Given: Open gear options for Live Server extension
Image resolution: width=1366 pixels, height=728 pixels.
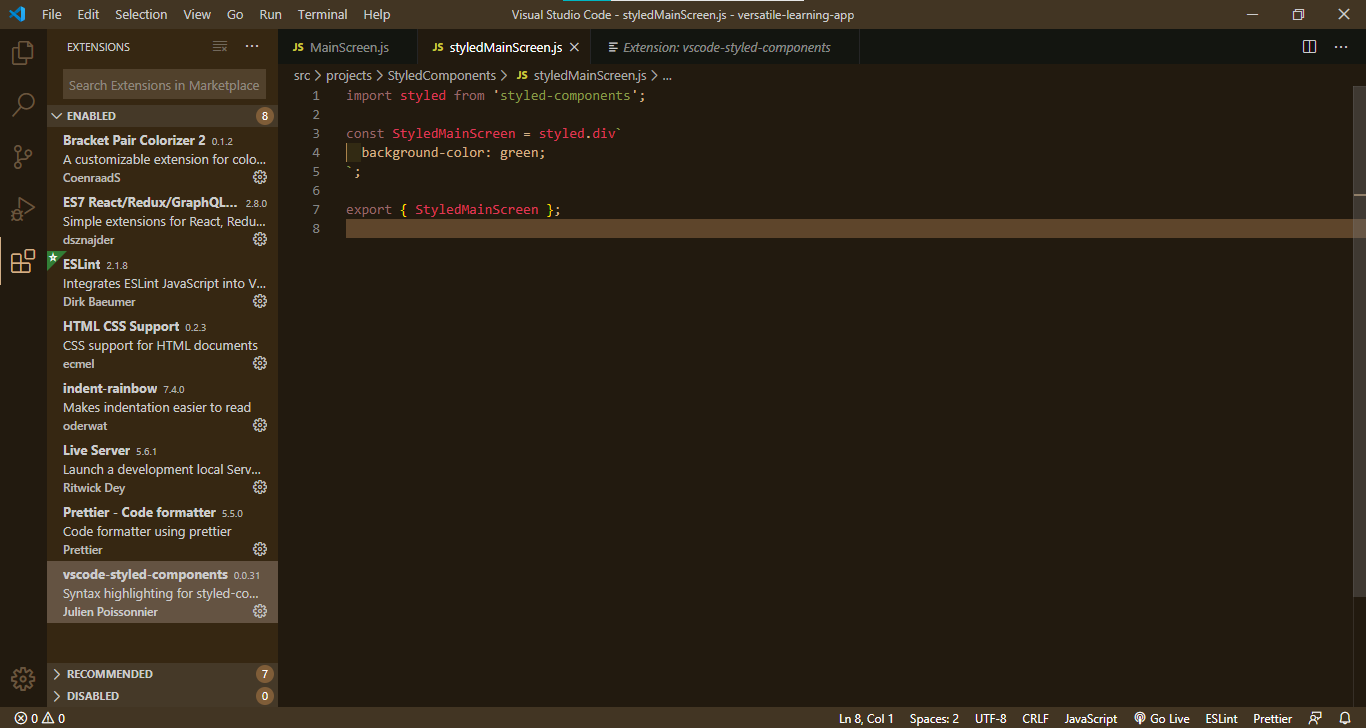Looking at the screenshot, I should 259,486.
